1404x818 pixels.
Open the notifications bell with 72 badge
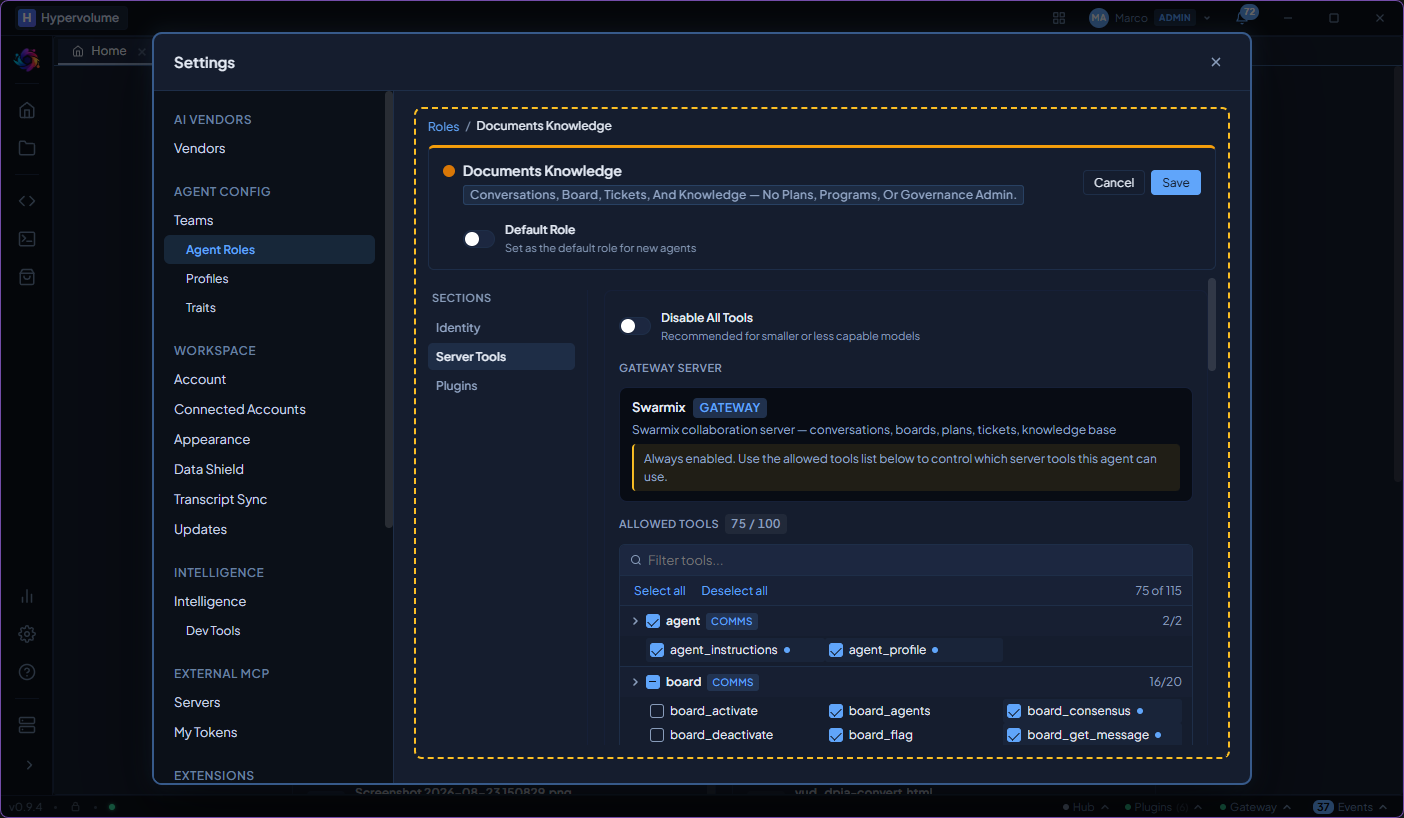(1243, 17)
